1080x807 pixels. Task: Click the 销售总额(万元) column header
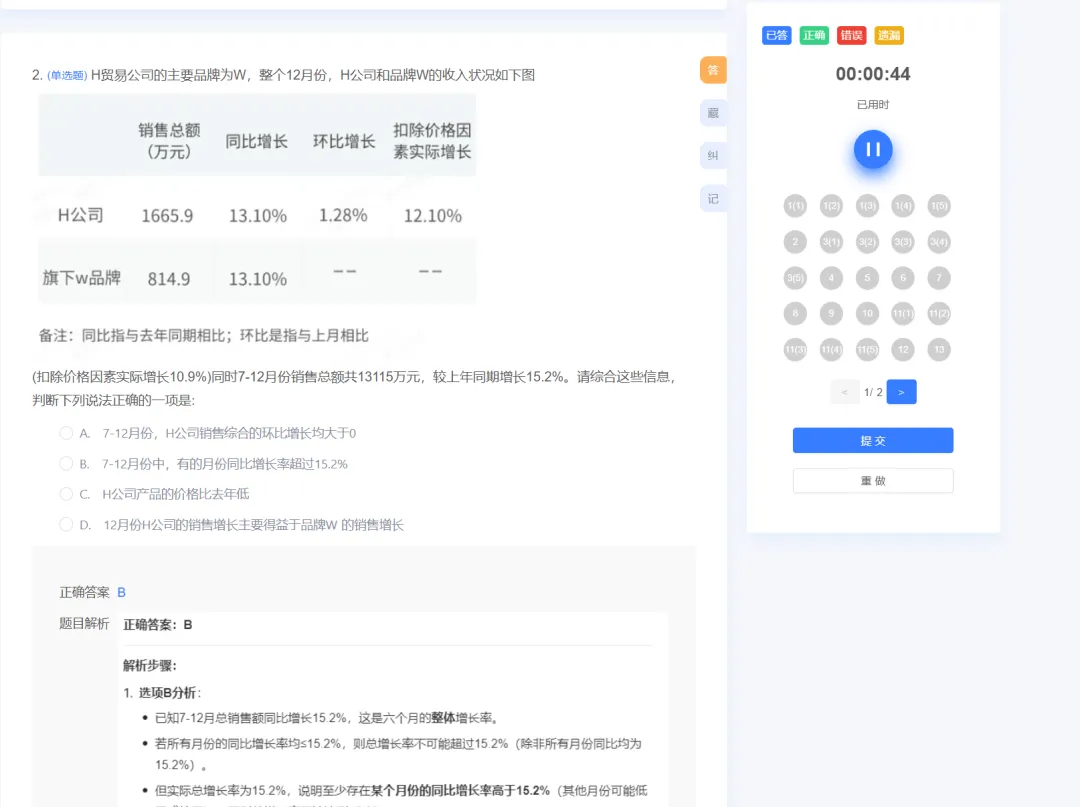point(169,140)
